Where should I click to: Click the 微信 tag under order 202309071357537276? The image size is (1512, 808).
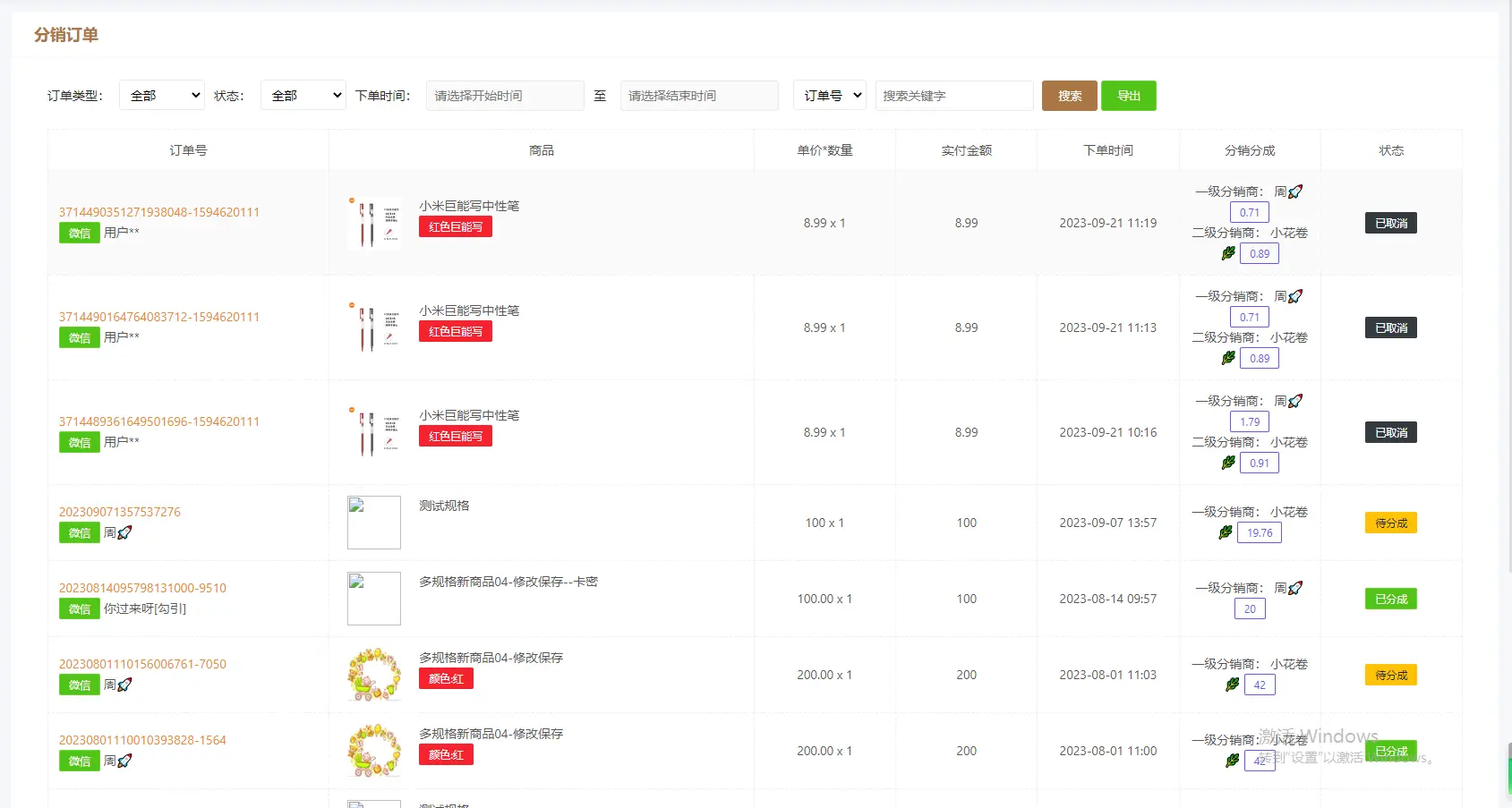click(79, 533)
